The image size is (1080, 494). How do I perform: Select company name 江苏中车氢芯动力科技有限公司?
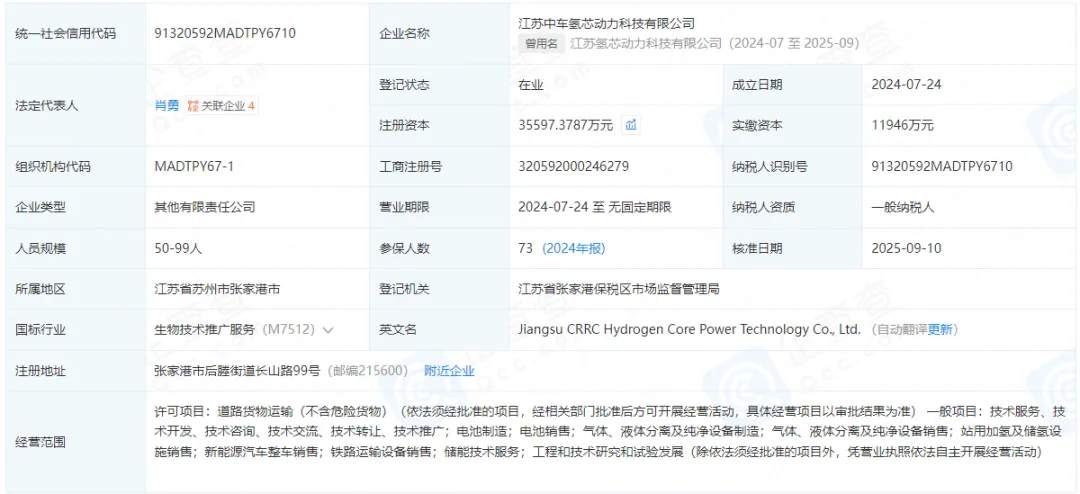tap(606, 23)
